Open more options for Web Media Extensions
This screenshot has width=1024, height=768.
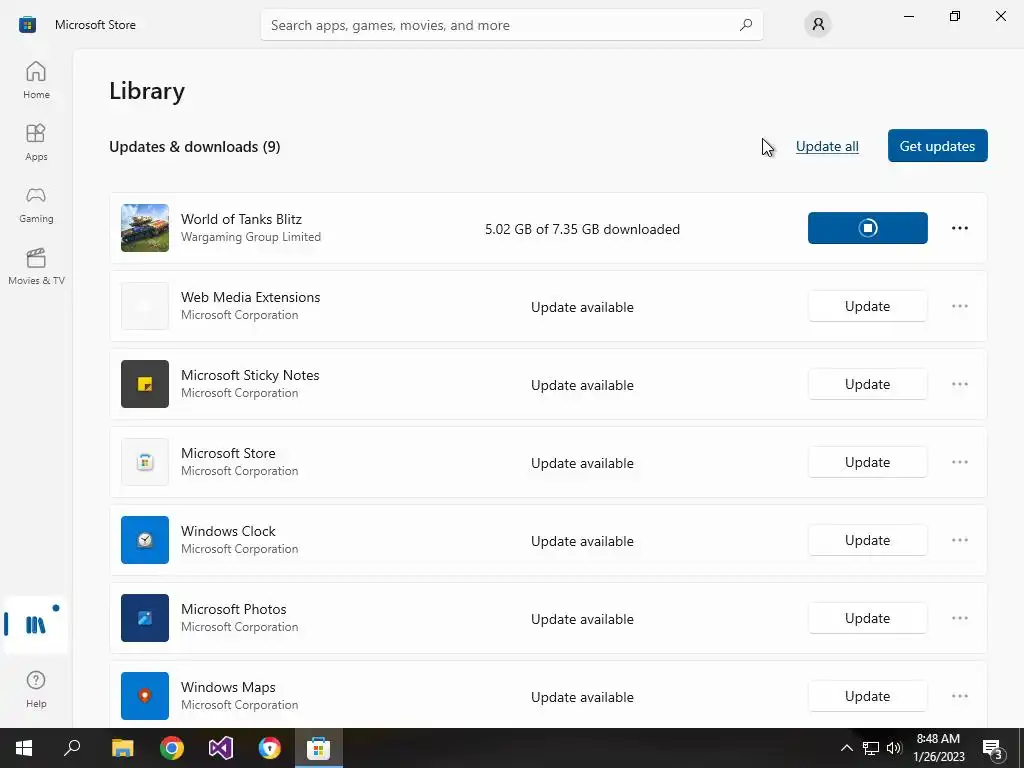(959, 306)
